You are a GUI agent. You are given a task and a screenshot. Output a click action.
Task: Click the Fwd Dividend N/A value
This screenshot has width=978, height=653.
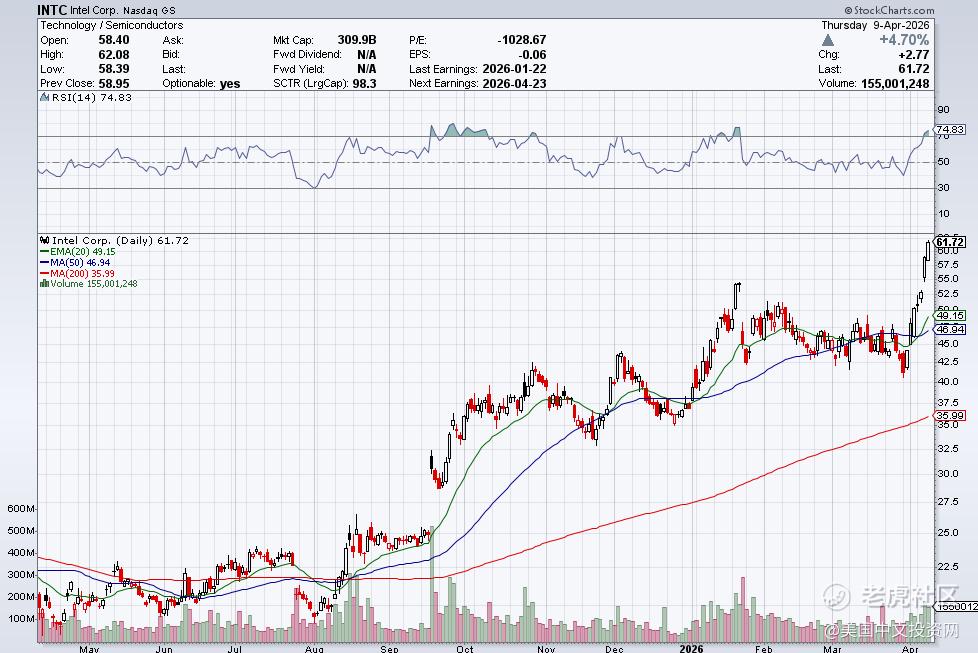pyautogui.click(x=367, y=54)
